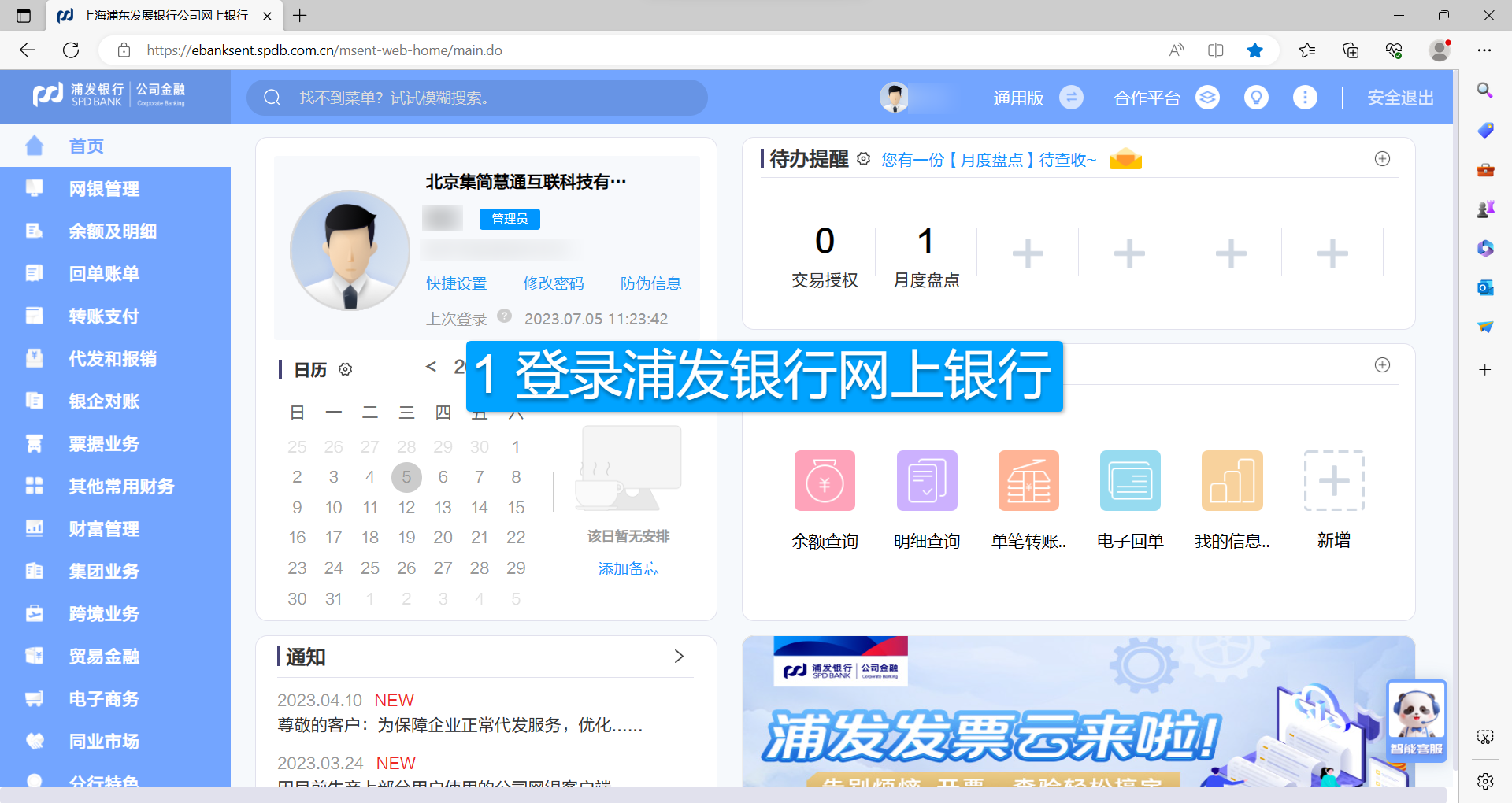Expand the 待办提醒 panel plus button
The image size is (1512, 803).
tap(1382, 159)
